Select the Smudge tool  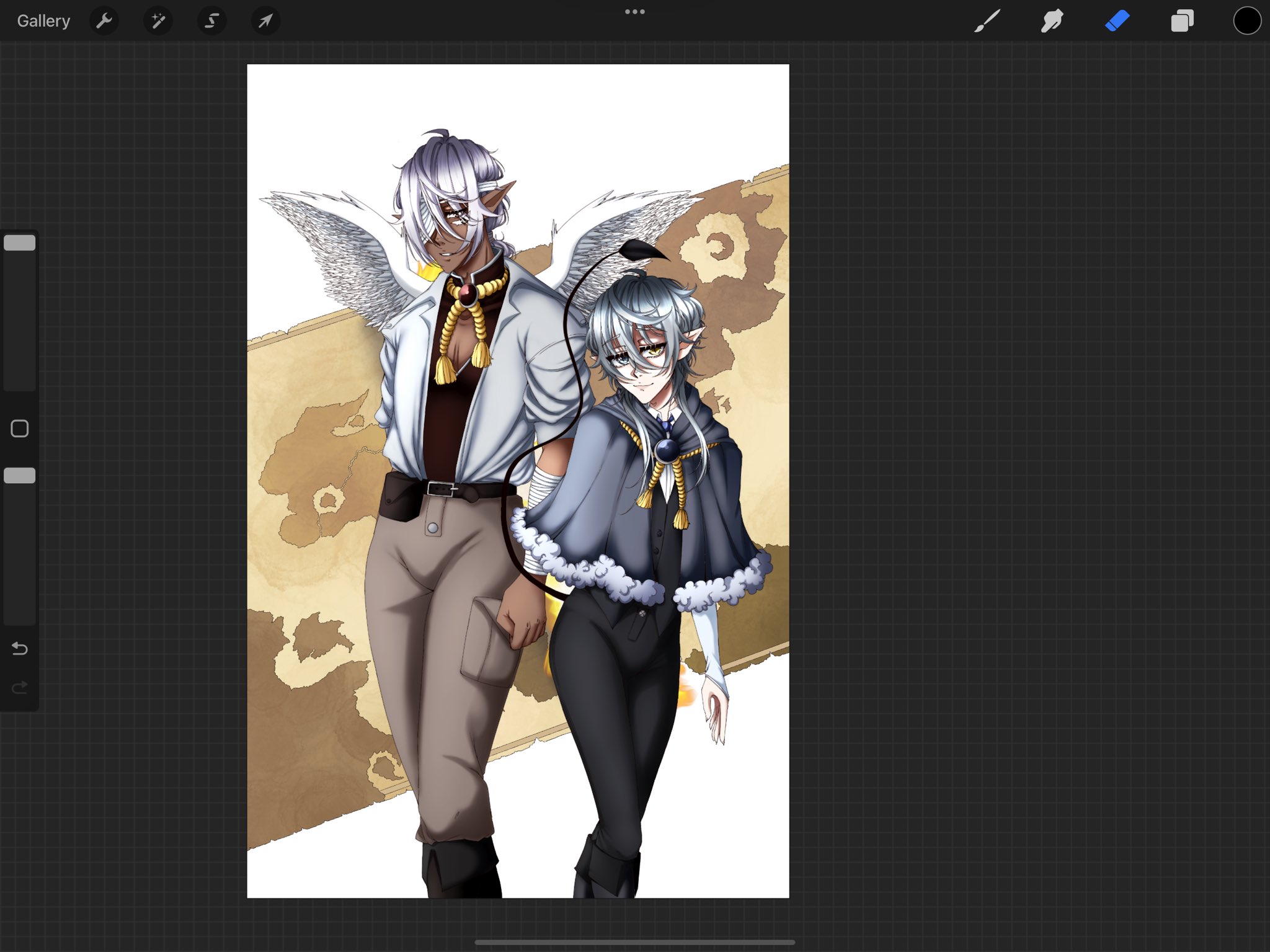pos(1052,21)
